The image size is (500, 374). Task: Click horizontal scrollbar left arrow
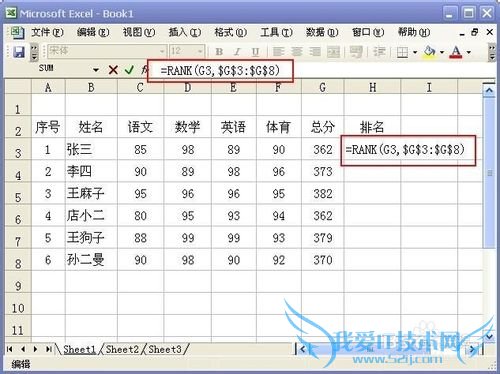click(302, 349)
